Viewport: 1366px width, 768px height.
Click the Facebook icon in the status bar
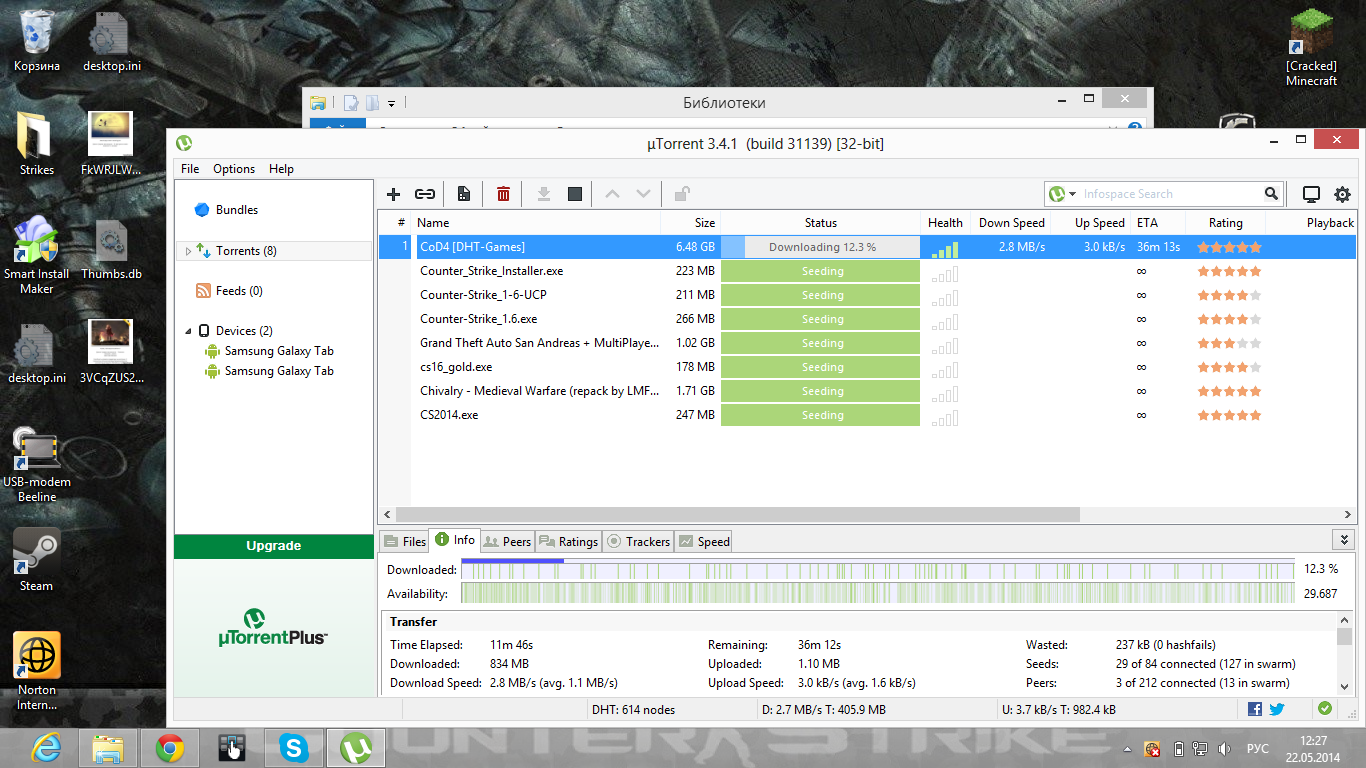point(1255,709)
